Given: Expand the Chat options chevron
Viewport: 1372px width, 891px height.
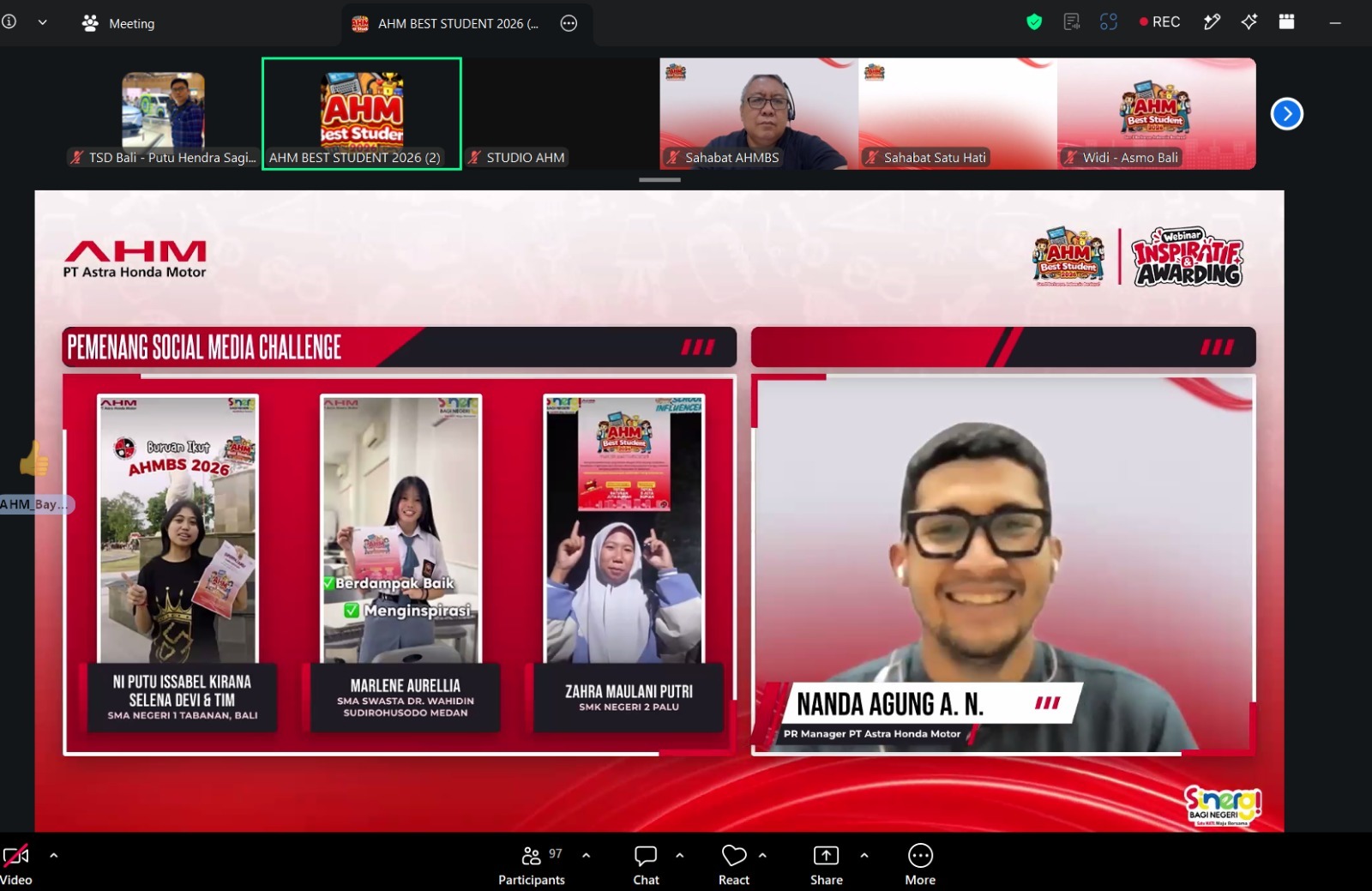Looking at the screenshot, I should [680, 856].
